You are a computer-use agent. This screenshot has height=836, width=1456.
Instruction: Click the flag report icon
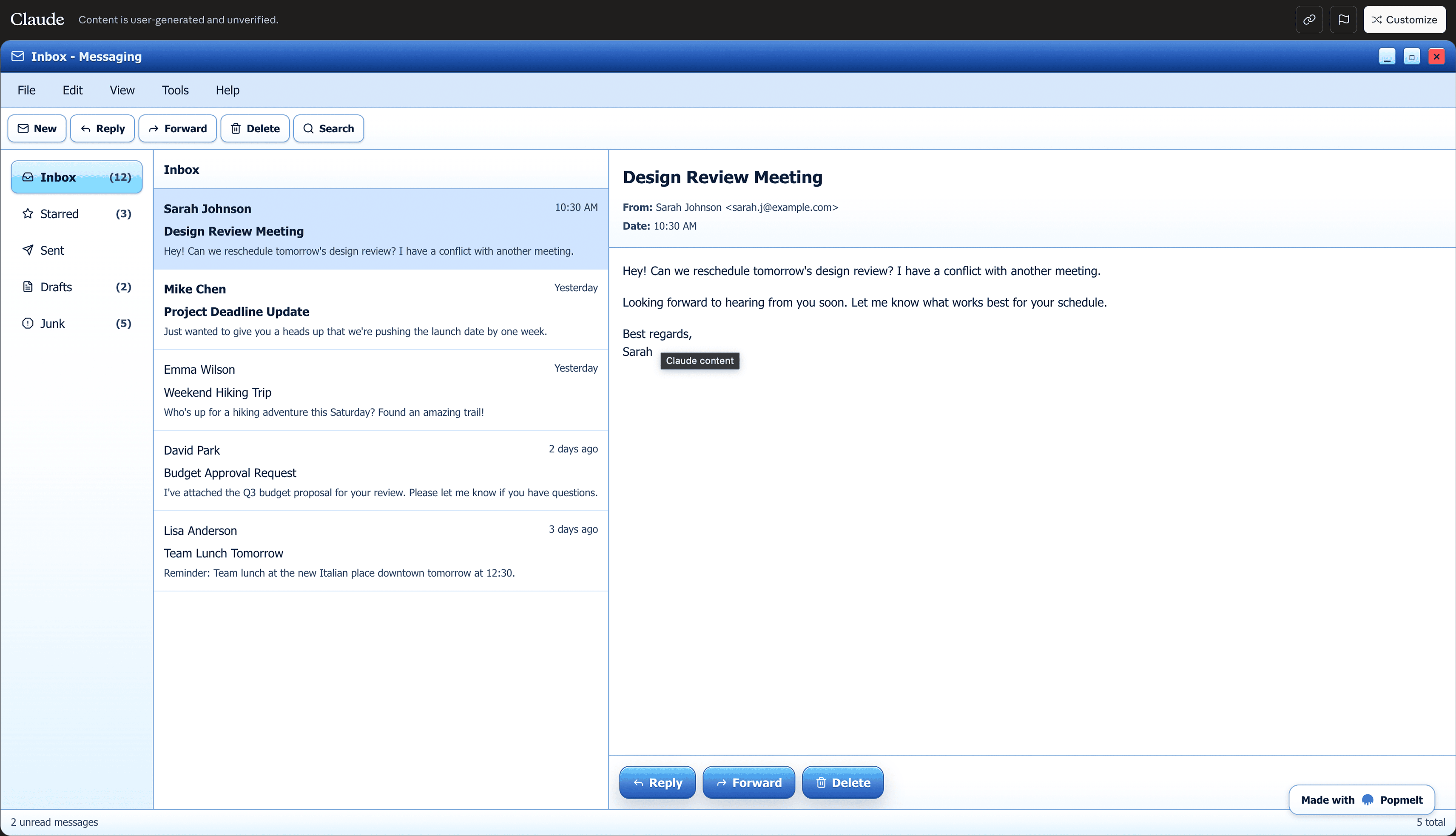(1343, 20)
